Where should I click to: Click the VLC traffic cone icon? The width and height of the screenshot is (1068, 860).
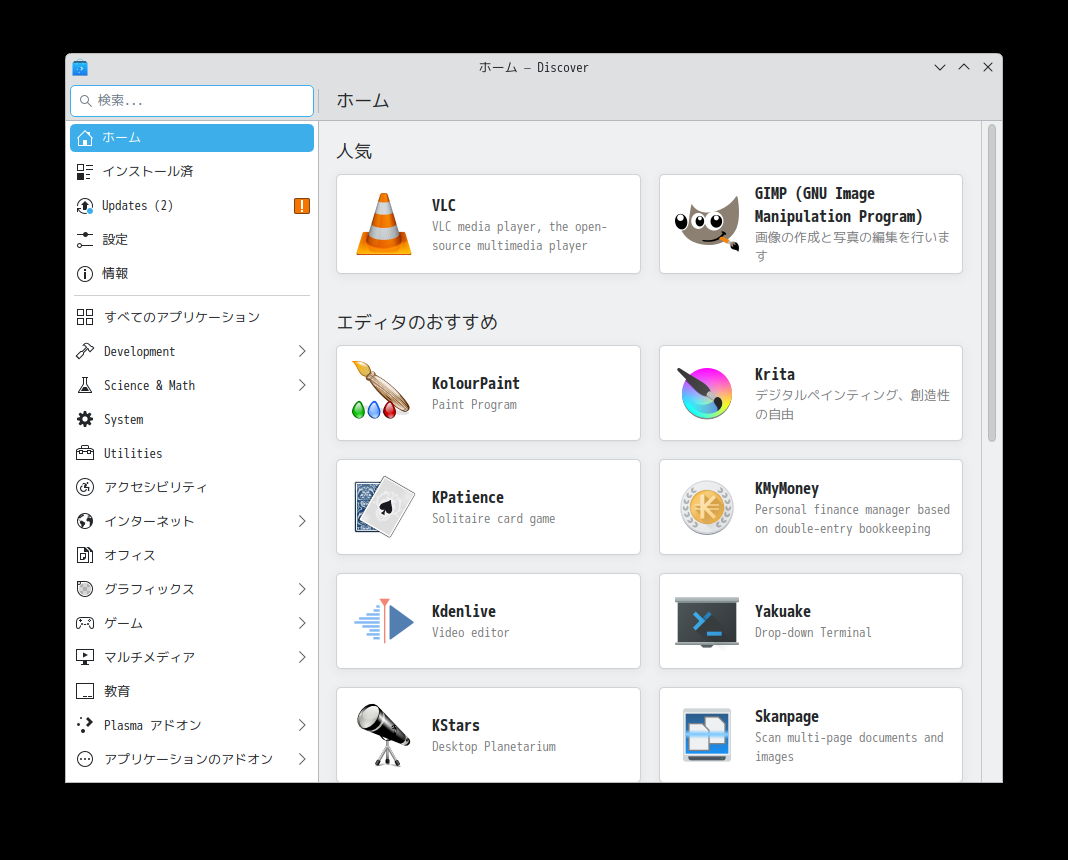tap(383, 224)
